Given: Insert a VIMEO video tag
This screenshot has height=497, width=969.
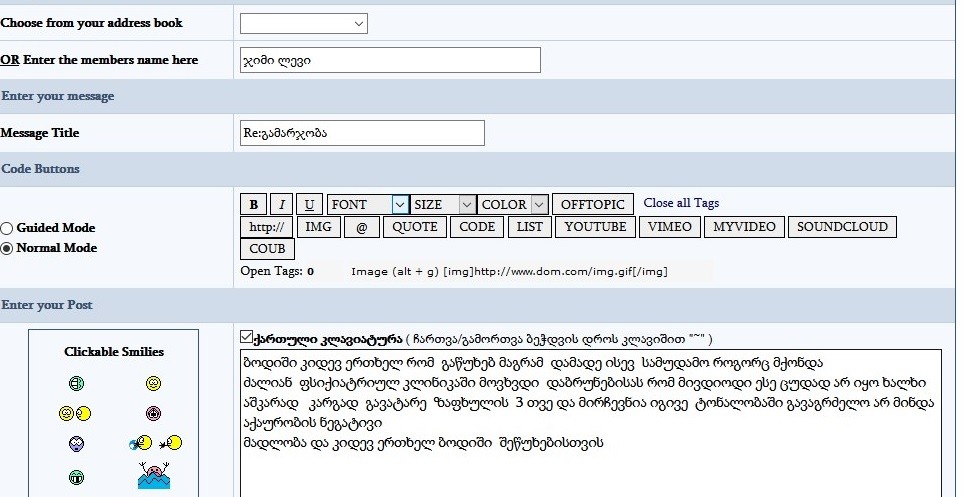Looking at the screenshot, I should [x=670, y=227].
